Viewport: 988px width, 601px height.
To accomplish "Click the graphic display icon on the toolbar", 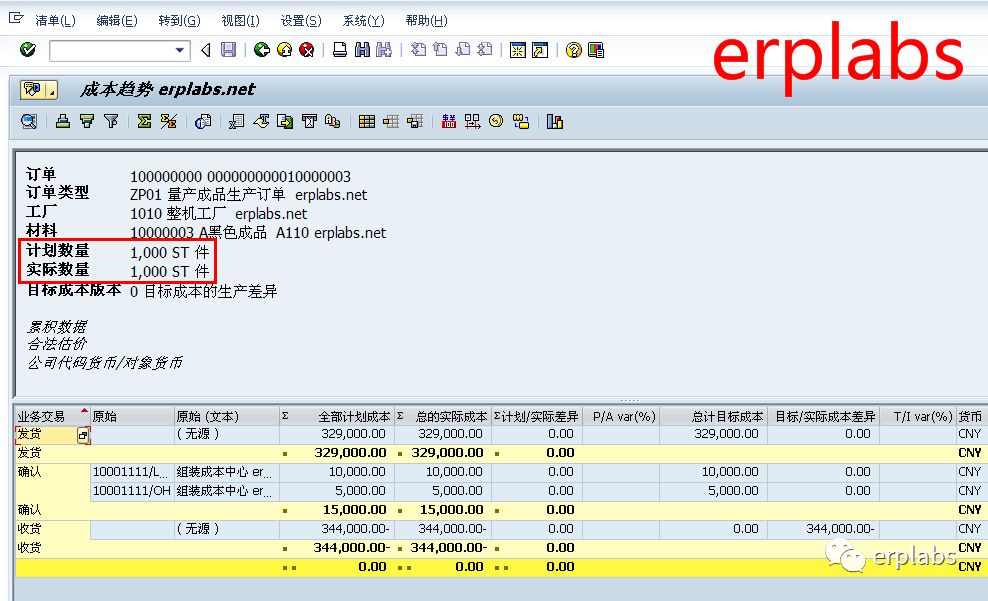I will 555,121.
